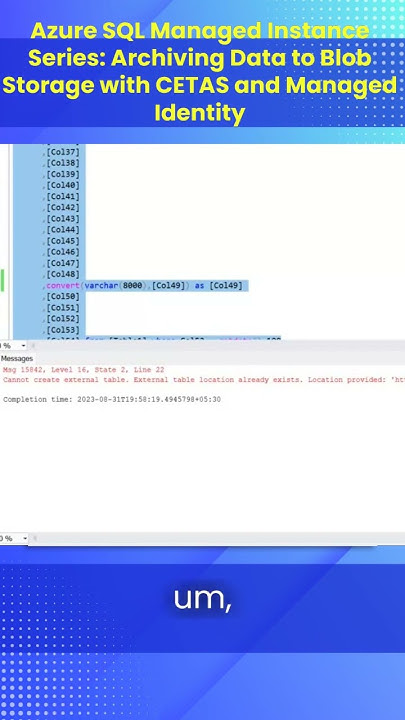Click the [Col46] line in the query
405x720 pixels.
pos(63,252)
